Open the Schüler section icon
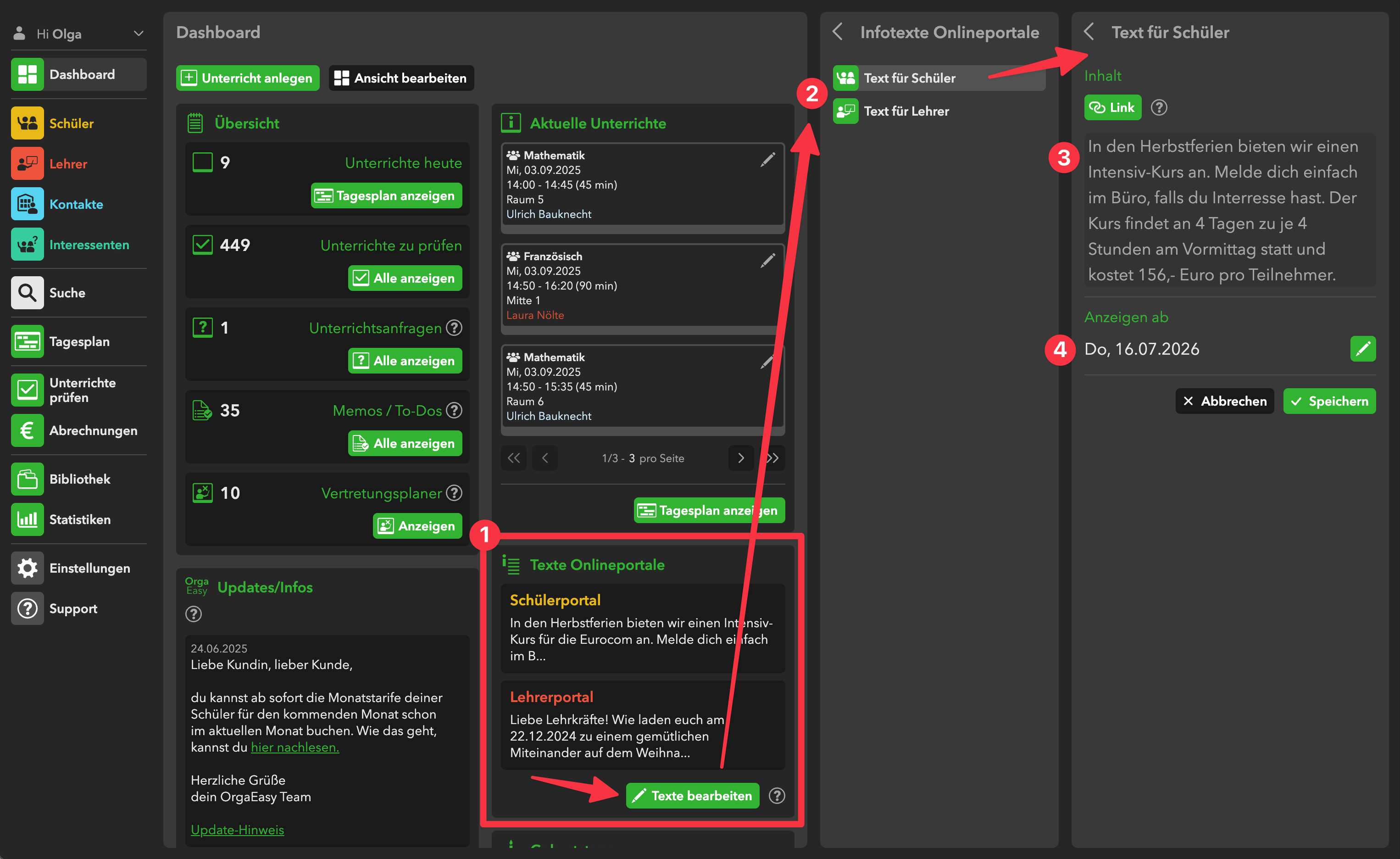This screenshot has height=859, width=1400. pos(27,123)
